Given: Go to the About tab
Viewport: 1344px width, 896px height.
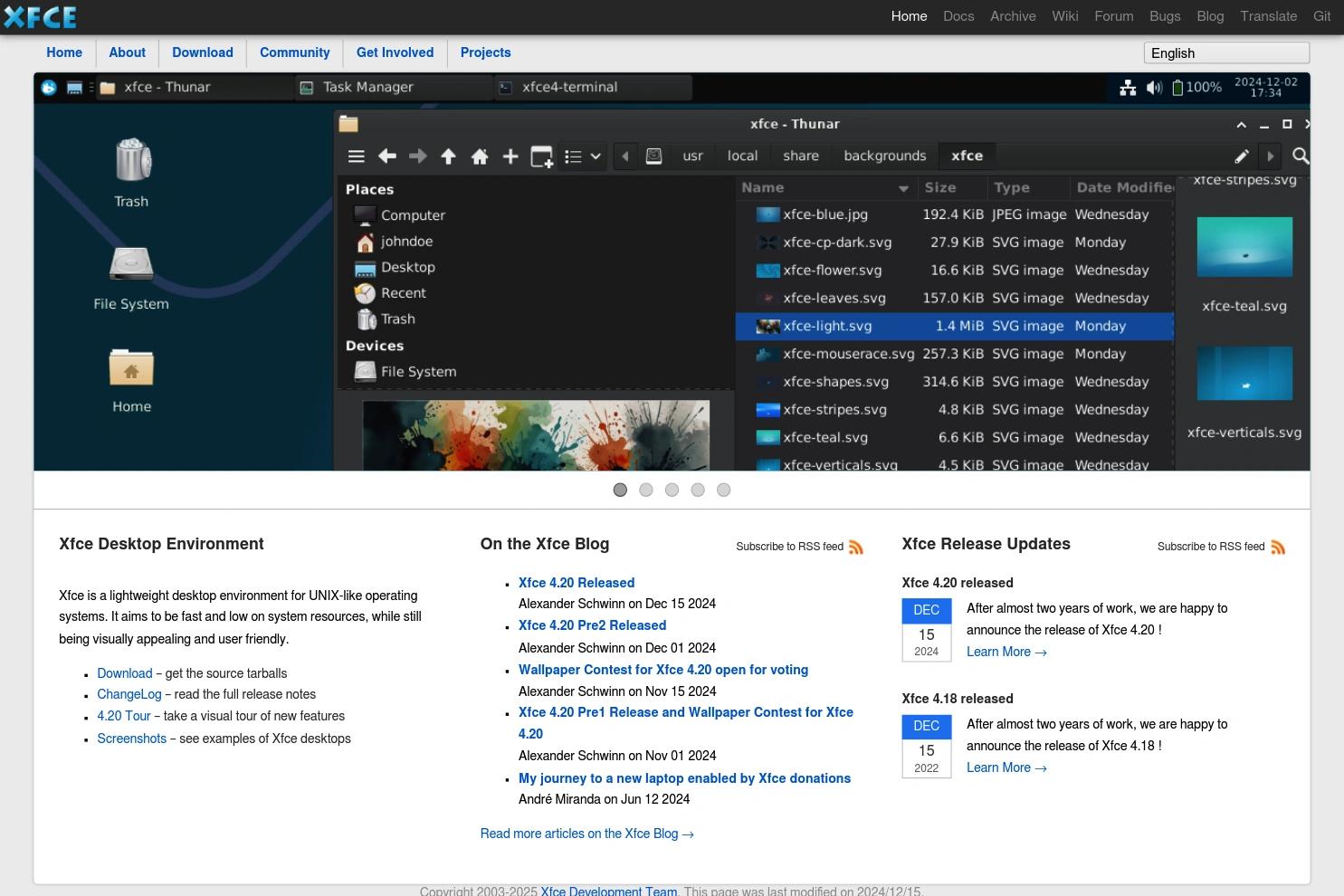Looking at the screenshot, I should (x=128, y=52).
